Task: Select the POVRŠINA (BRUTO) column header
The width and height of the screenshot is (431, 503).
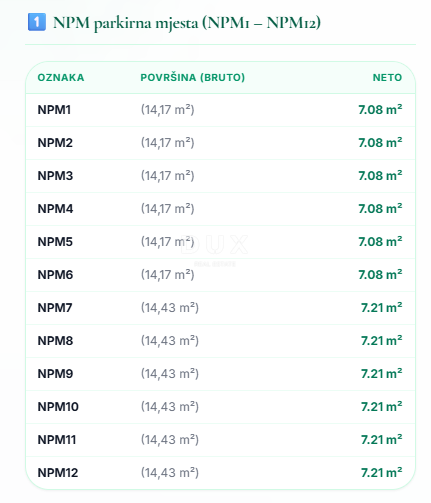Action: pos(193,78)
